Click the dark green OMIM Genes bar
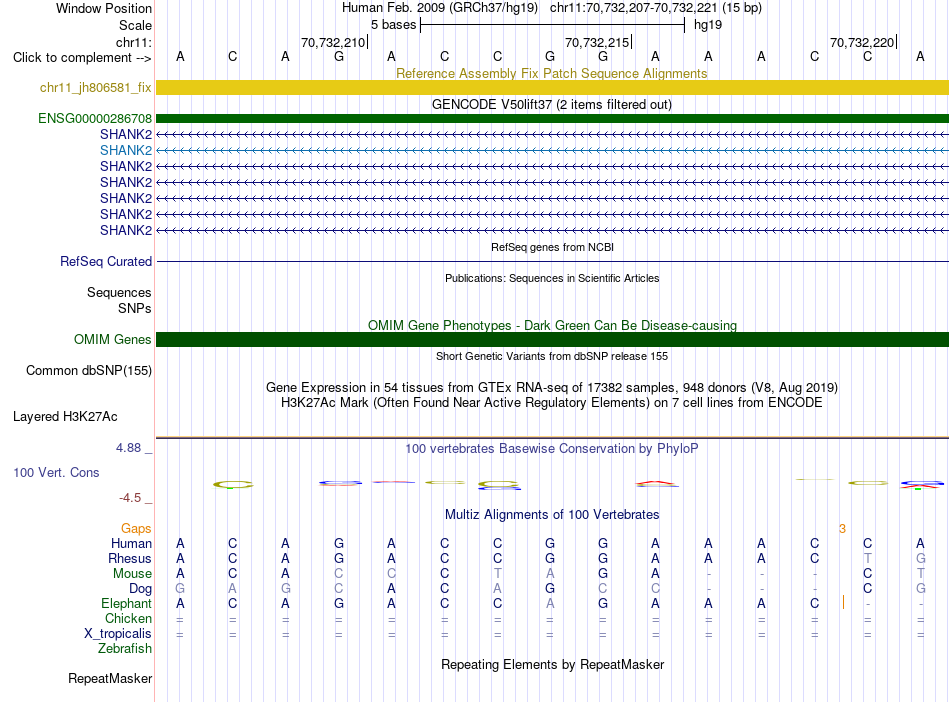The width and height of the screenshot is (950, 702). 552,339
